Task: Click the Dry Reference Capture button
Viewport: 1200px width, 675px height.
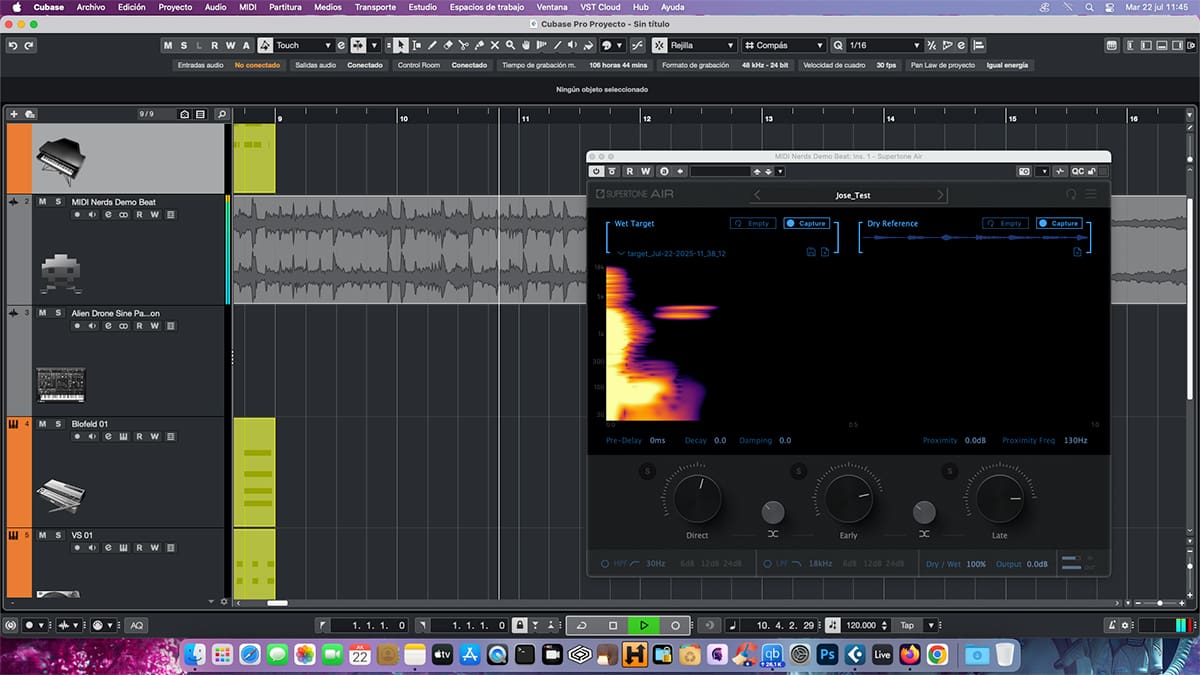Action: 1059,223
